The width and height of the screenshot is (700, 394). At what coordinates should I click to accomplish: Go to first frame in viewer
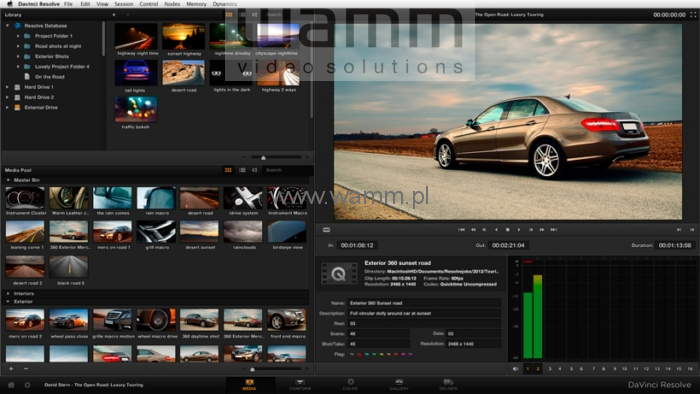[x=461, y=230]
